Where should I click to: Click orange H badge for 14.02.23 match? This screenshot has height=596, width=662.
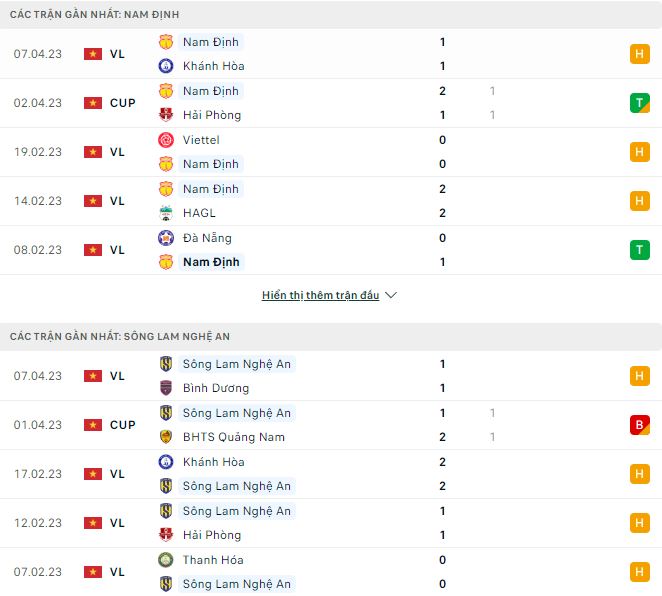coord(639,201)
